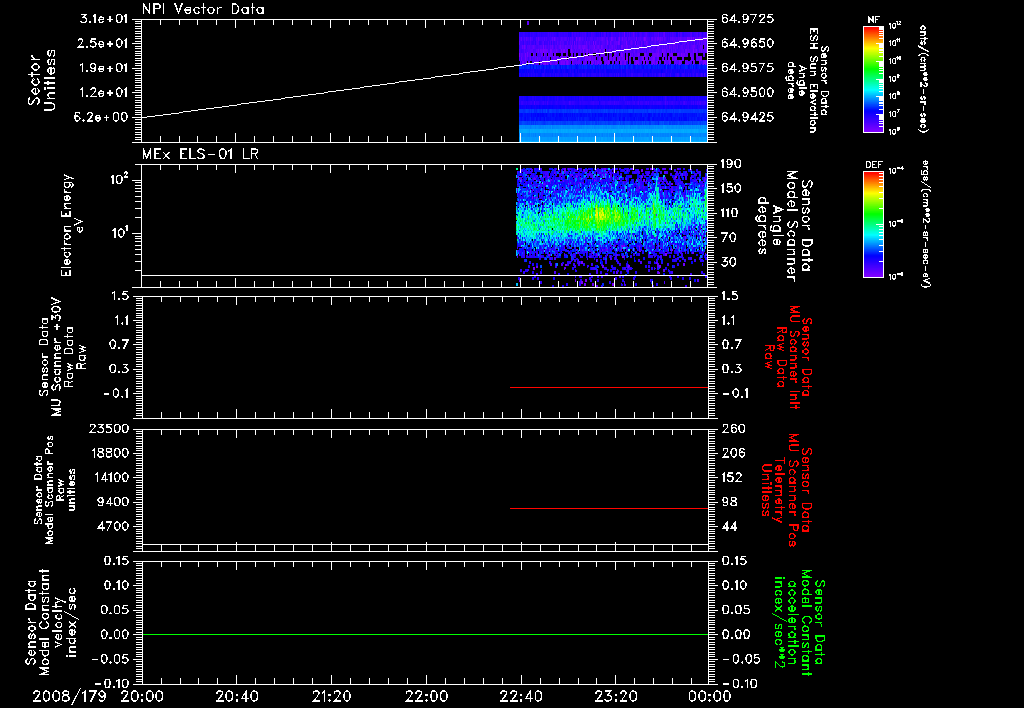
Task: Click the 18800 scanner position value
Action: click(x=108, y=453)
